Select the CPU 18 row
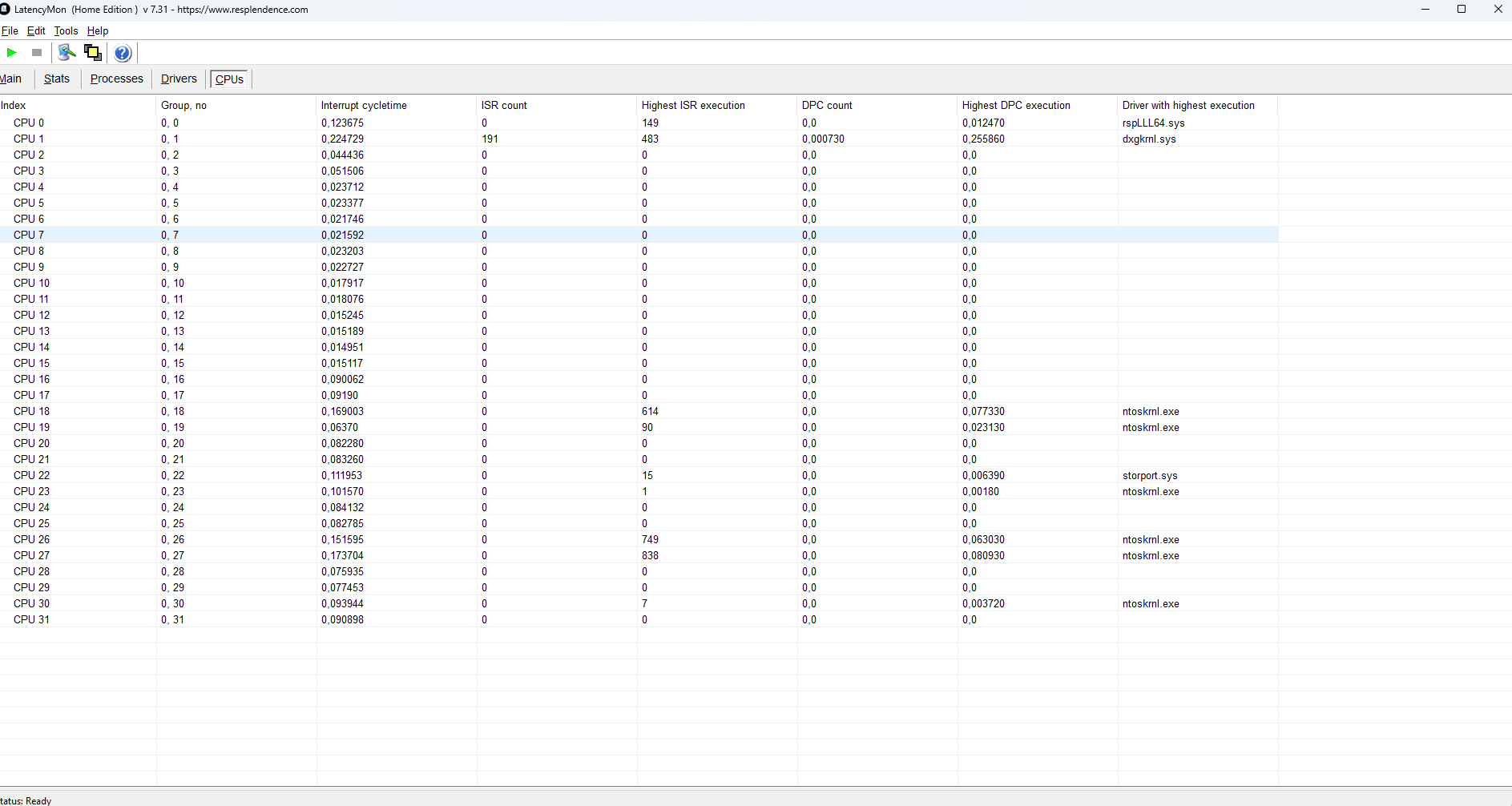 pos(639,411)
